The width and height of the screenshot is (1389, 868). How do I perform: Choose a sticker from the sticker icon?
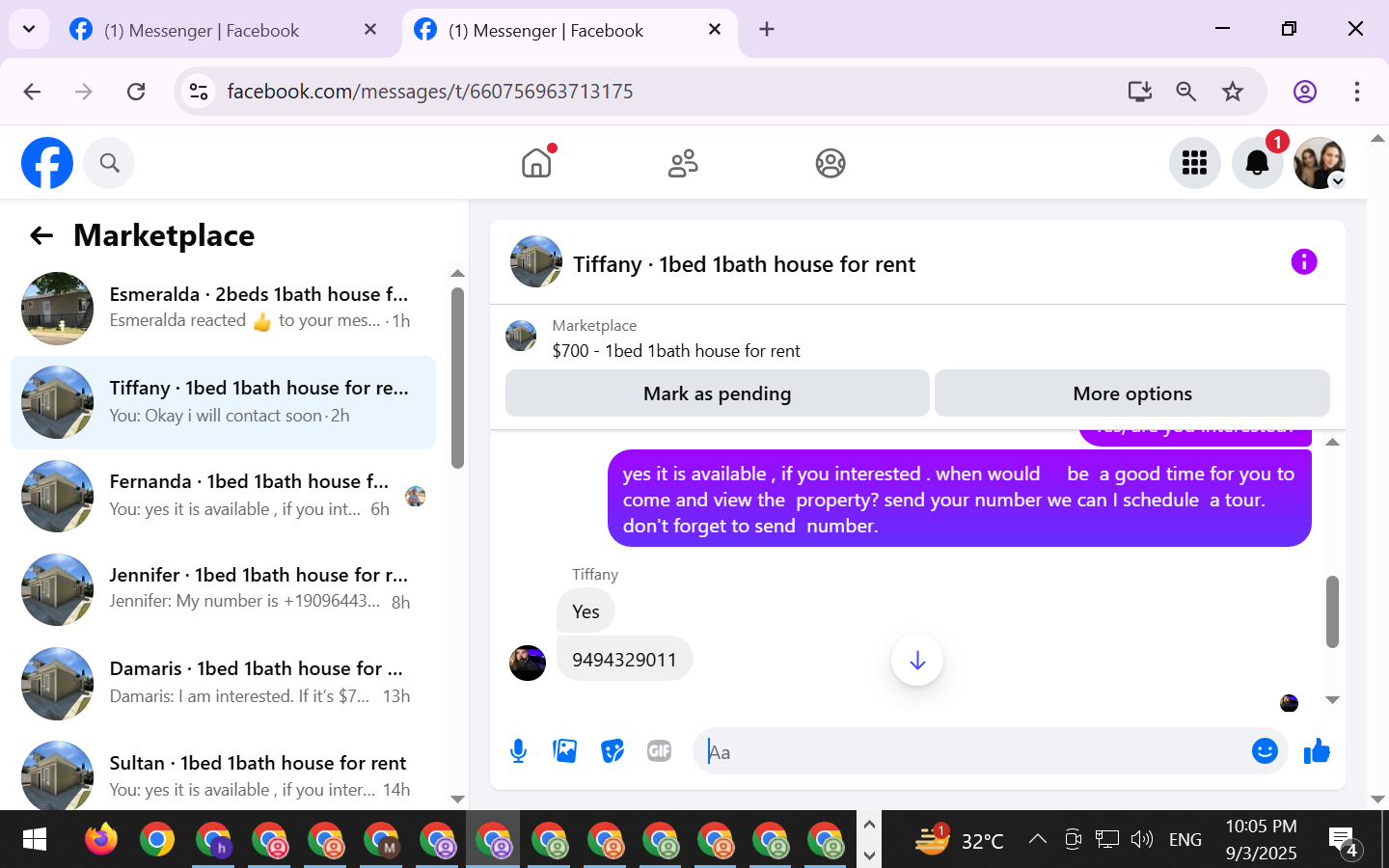click(613, 750)
